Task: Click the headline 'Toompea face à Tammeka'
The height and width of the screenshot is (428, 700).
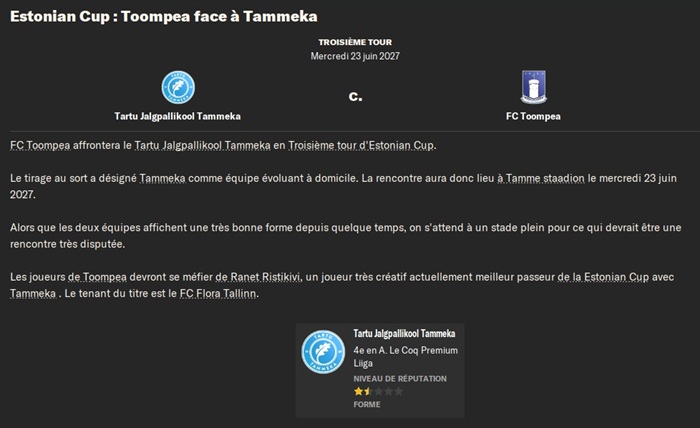Action: (x=218, y=18)
